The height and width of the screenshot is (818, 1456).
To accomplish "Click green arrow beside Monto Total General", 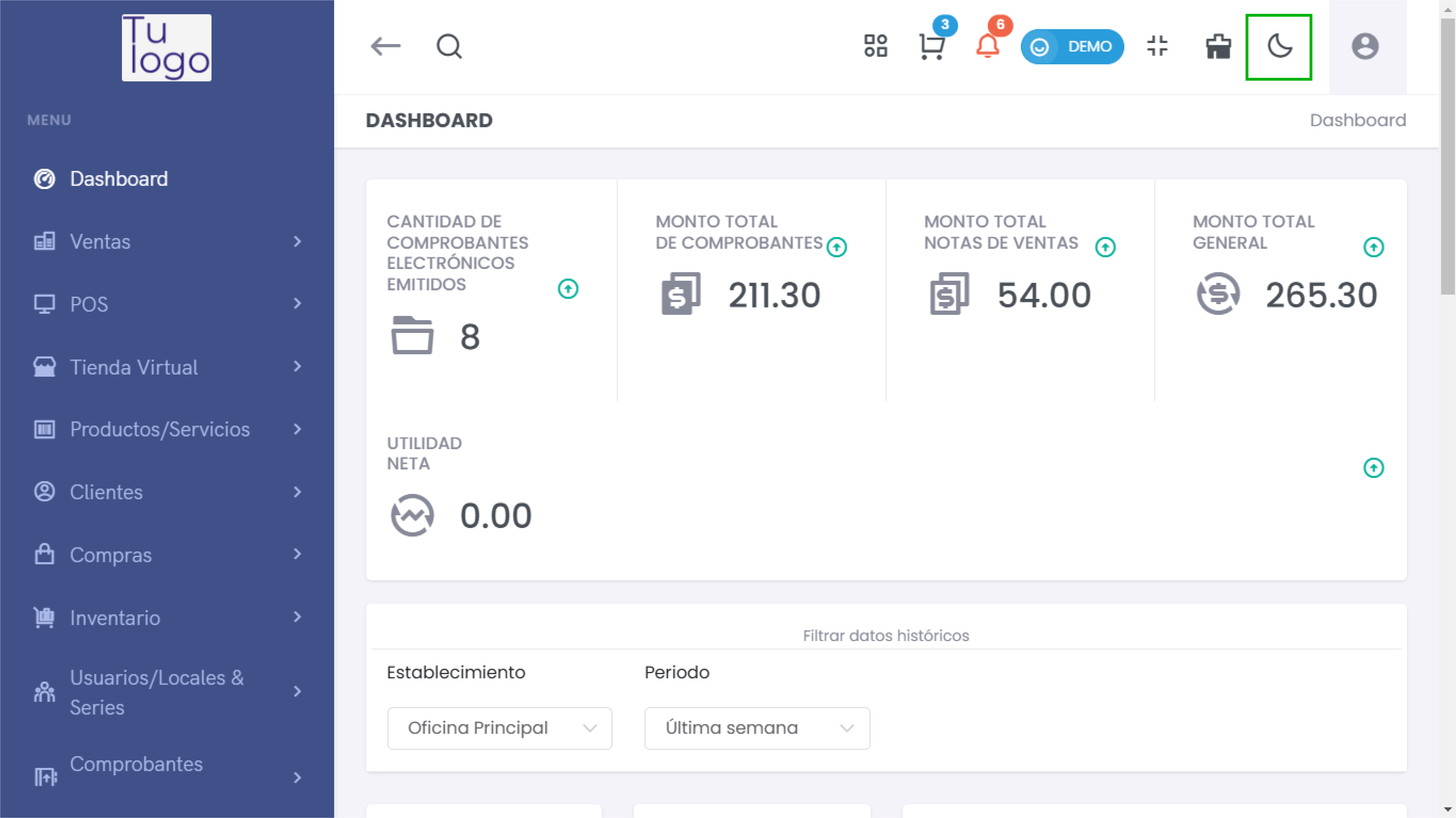I will pyautogui.click(x=1374, y=247).
